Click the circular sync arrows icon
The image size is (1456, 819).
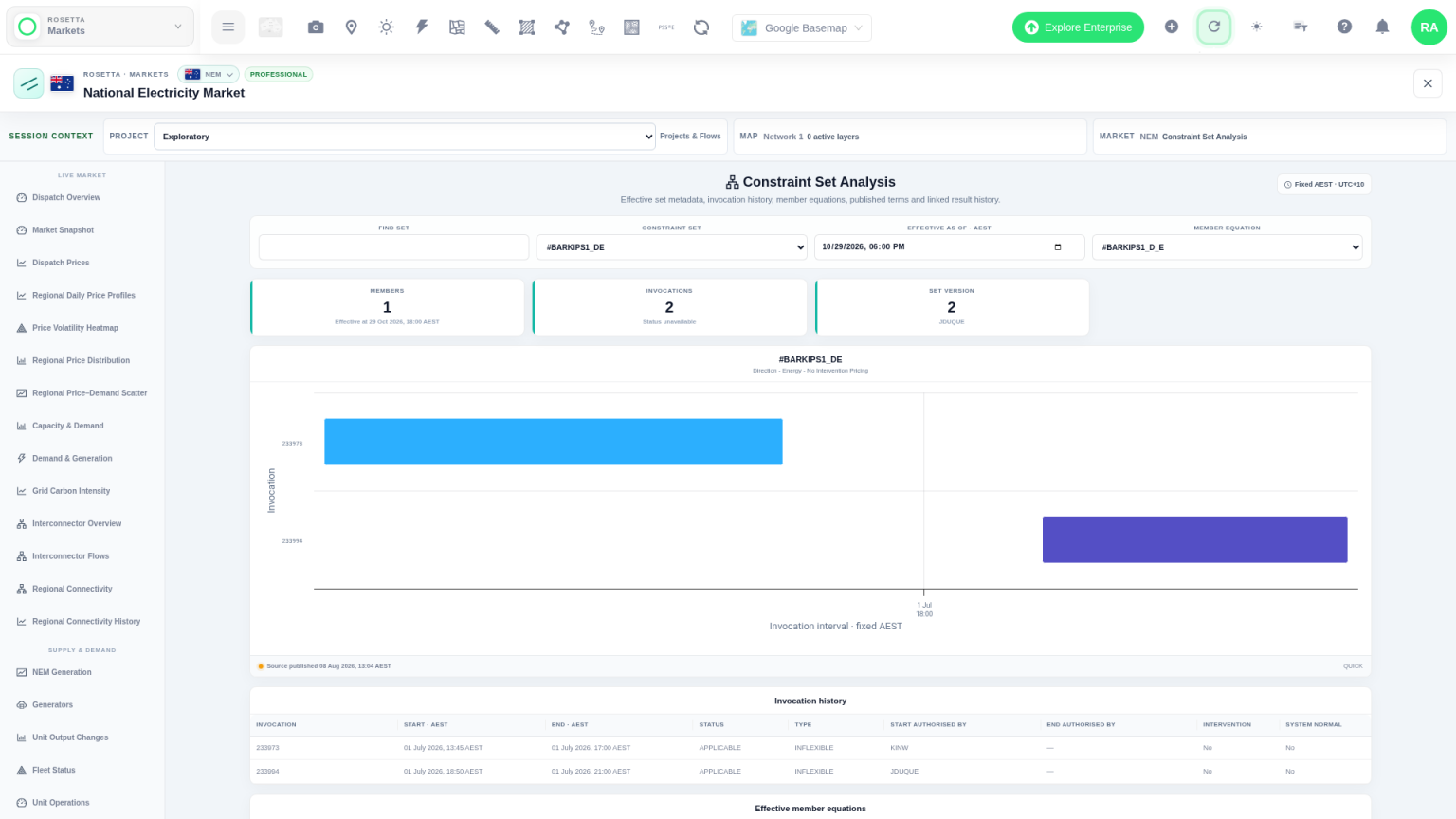point(701,27)
